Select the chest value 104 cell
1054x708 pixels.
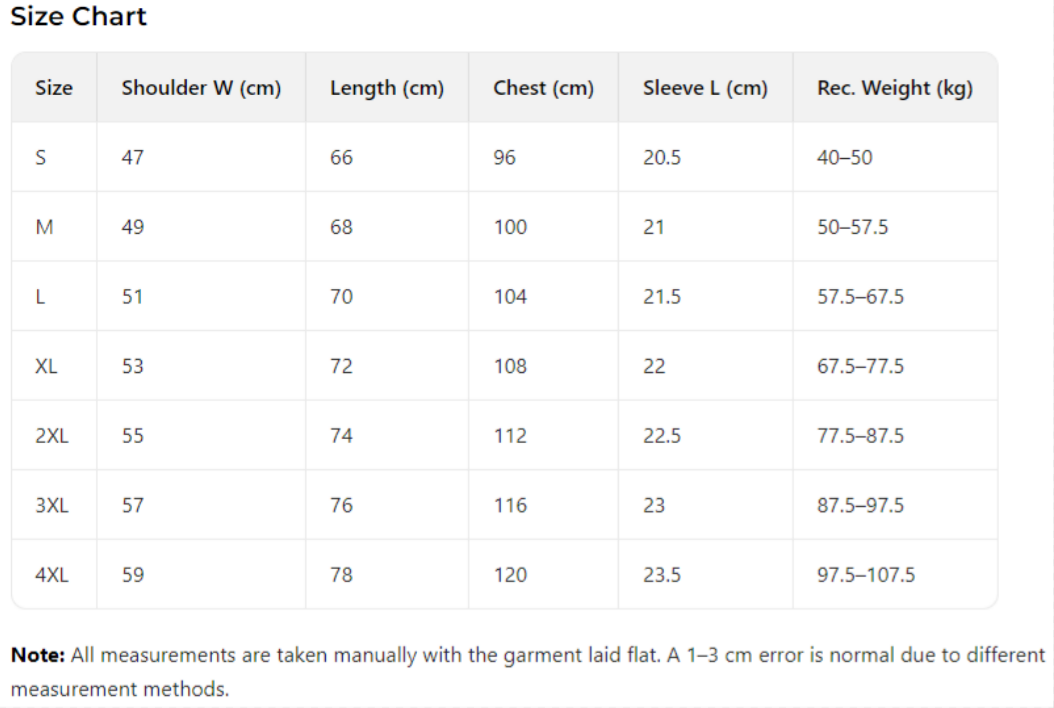(510, 297)
